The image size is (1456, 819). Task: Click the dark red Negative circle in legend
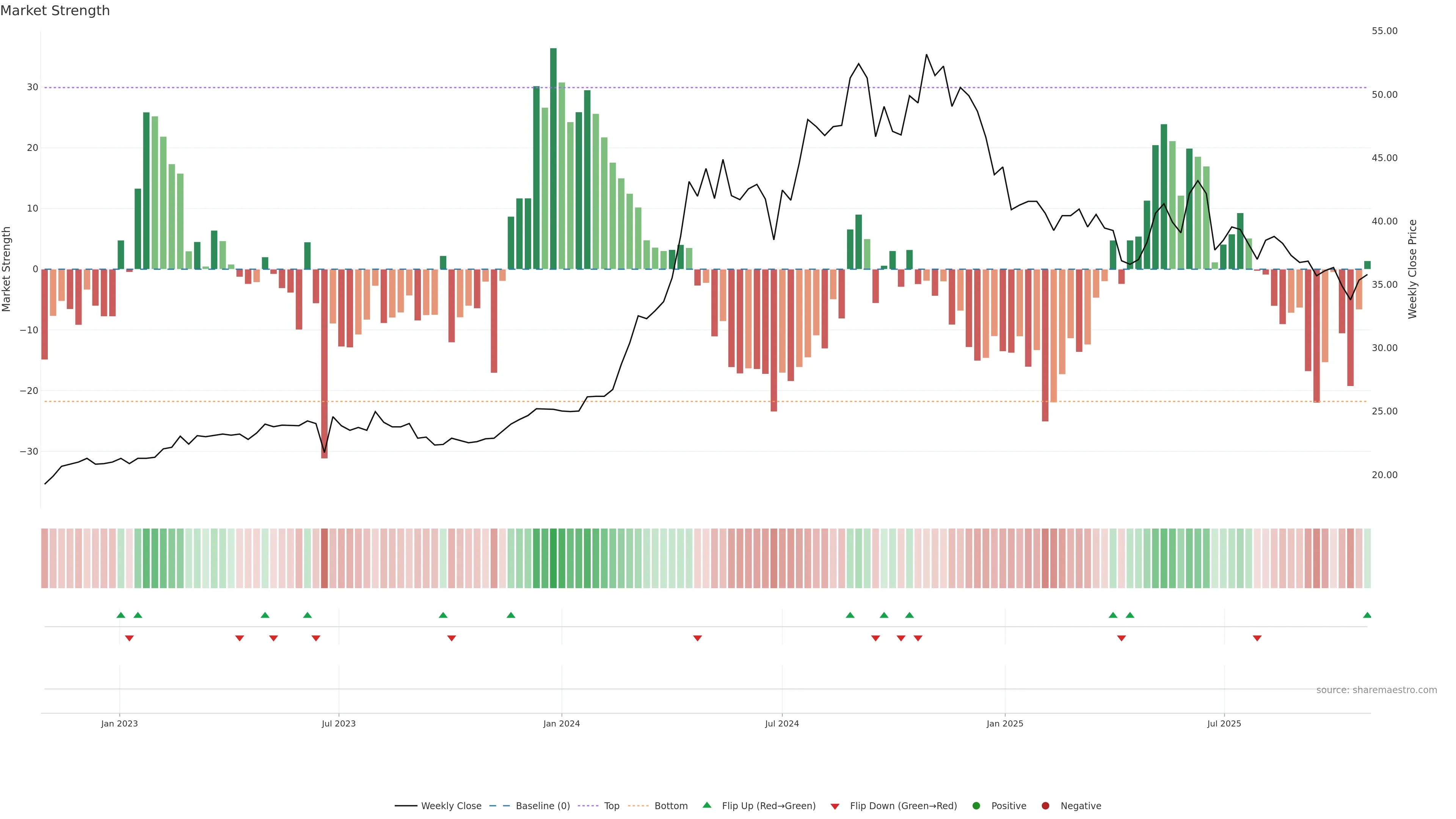point(1045,805)
